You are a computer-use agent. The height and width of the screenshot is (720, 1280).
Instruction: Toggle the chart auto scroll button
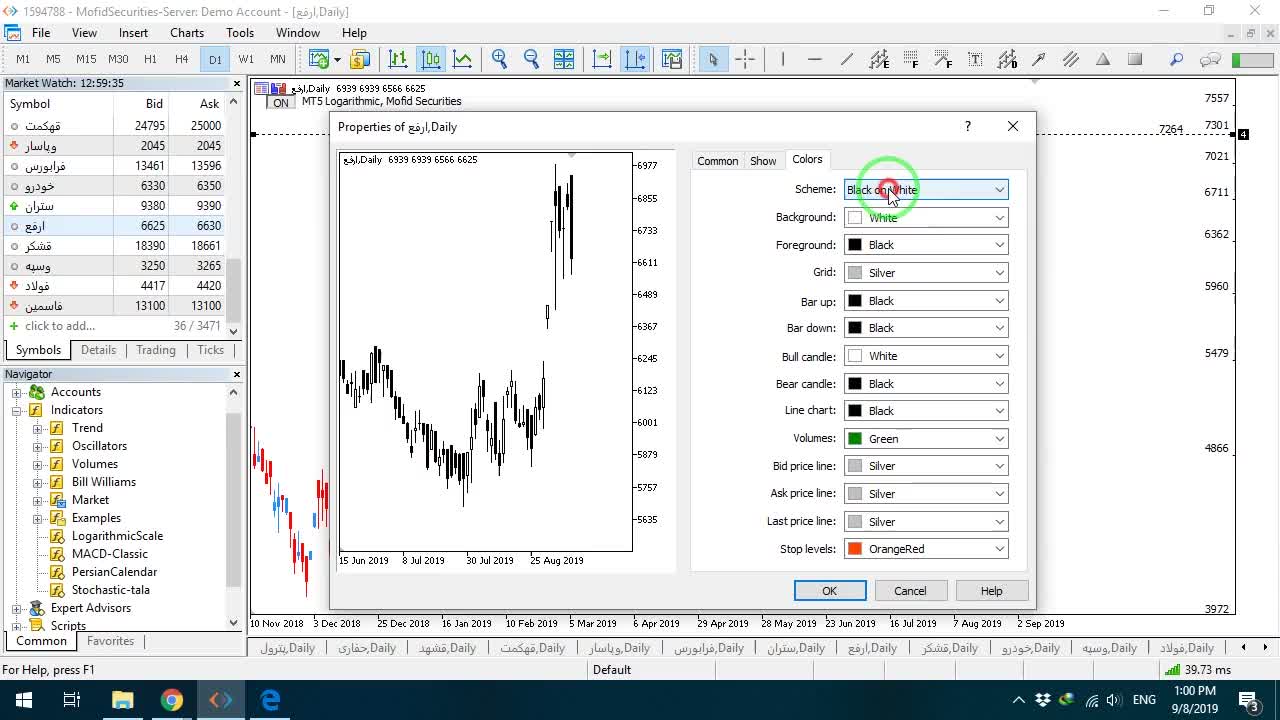point(602,59)
